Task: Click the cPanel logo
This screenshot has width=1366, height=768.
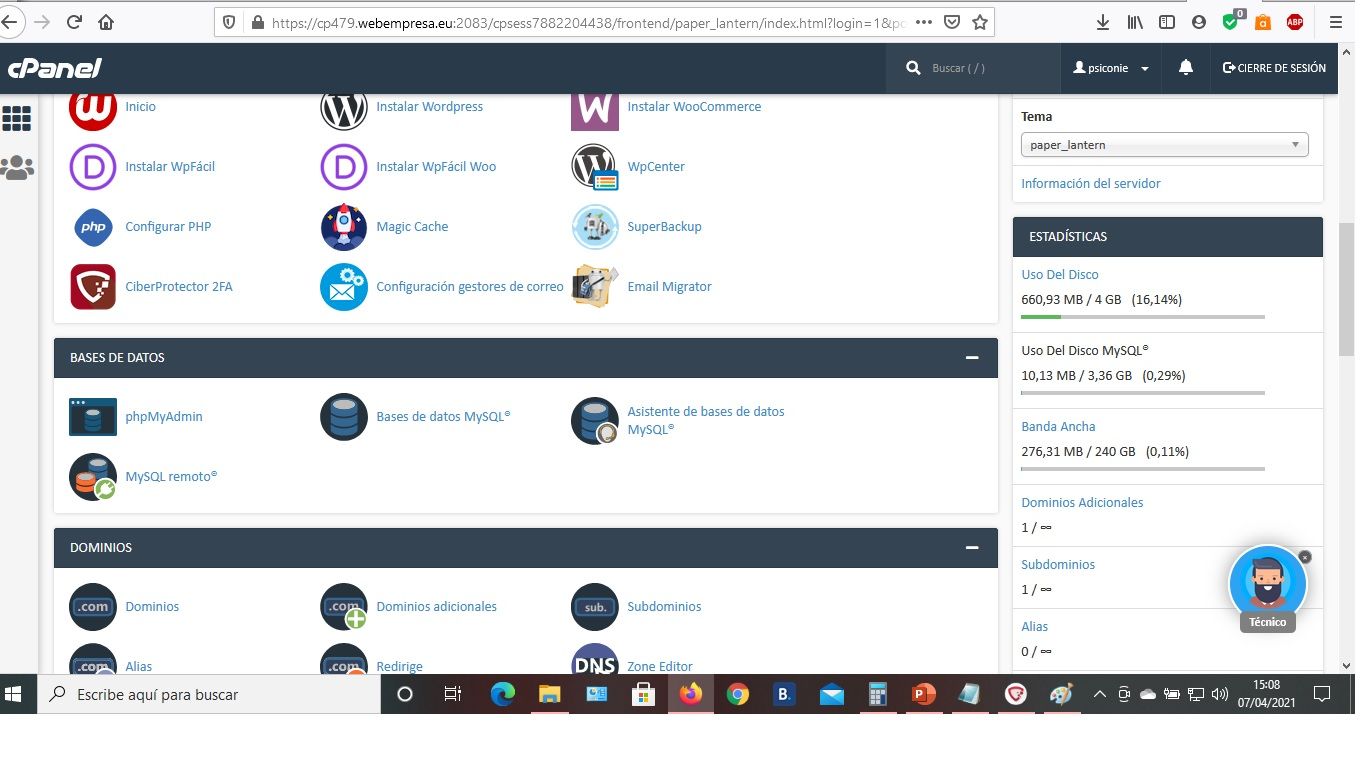Action: point(55,68)
